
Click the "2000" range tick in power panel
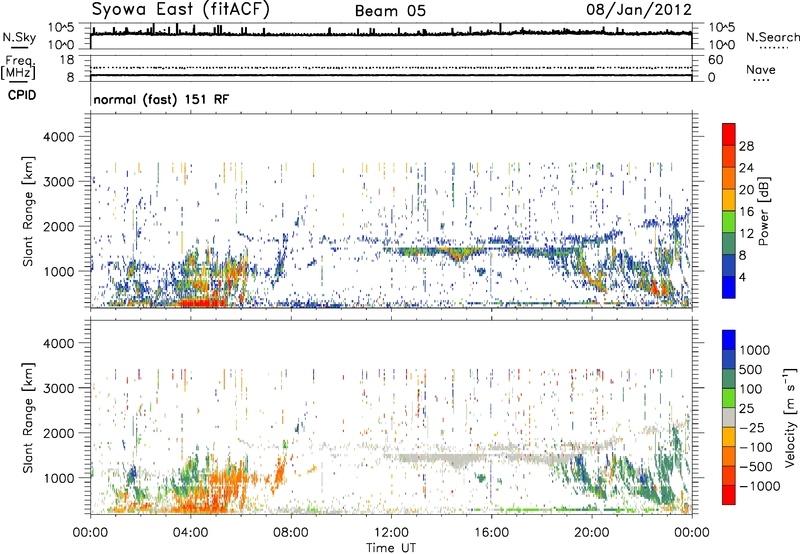coord(58,226)
